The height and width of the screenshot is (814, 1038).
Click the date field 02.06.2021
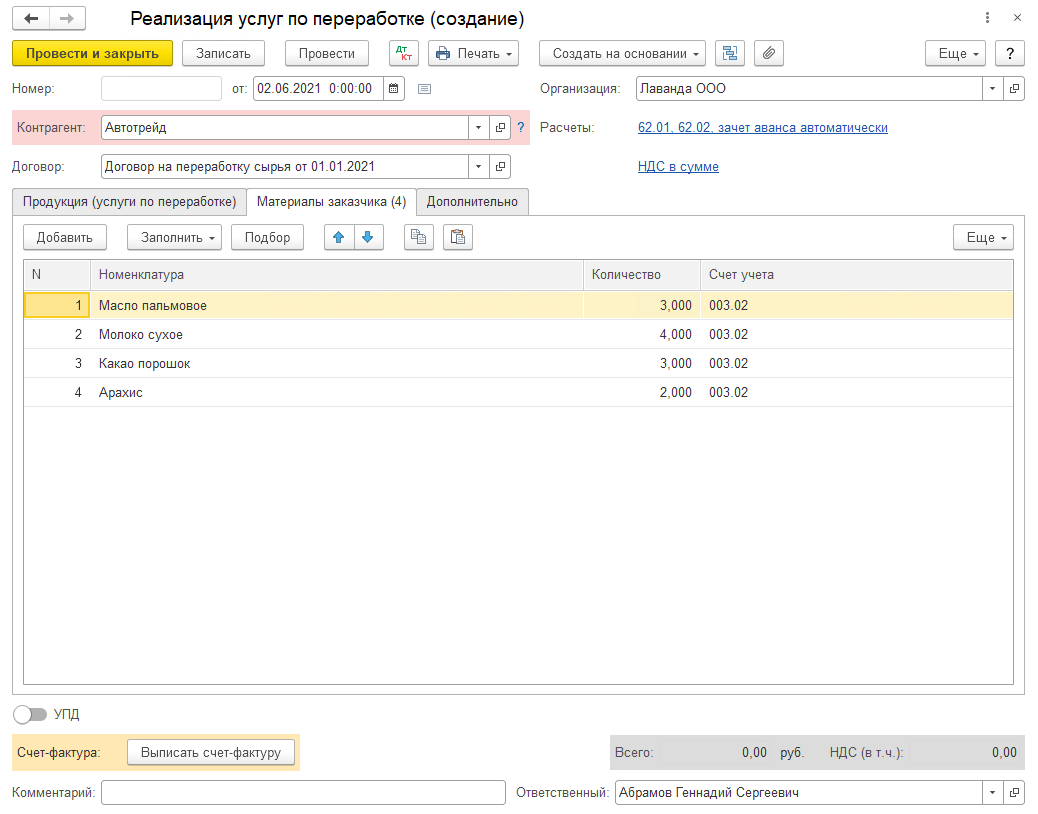(318, 89)
